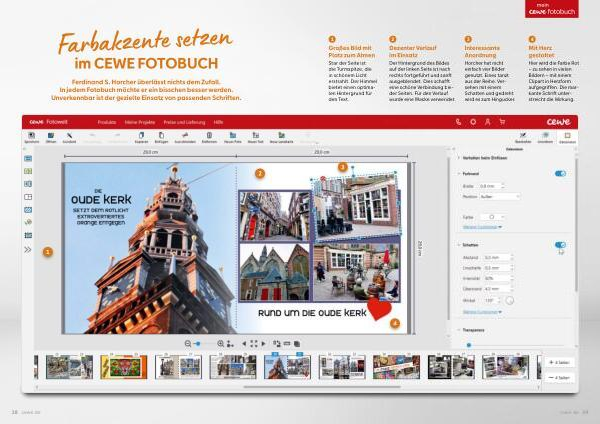This screenshot has height=424, width=600.
Task: Expand left sidebar with double chevron
Action: [28, 250]
